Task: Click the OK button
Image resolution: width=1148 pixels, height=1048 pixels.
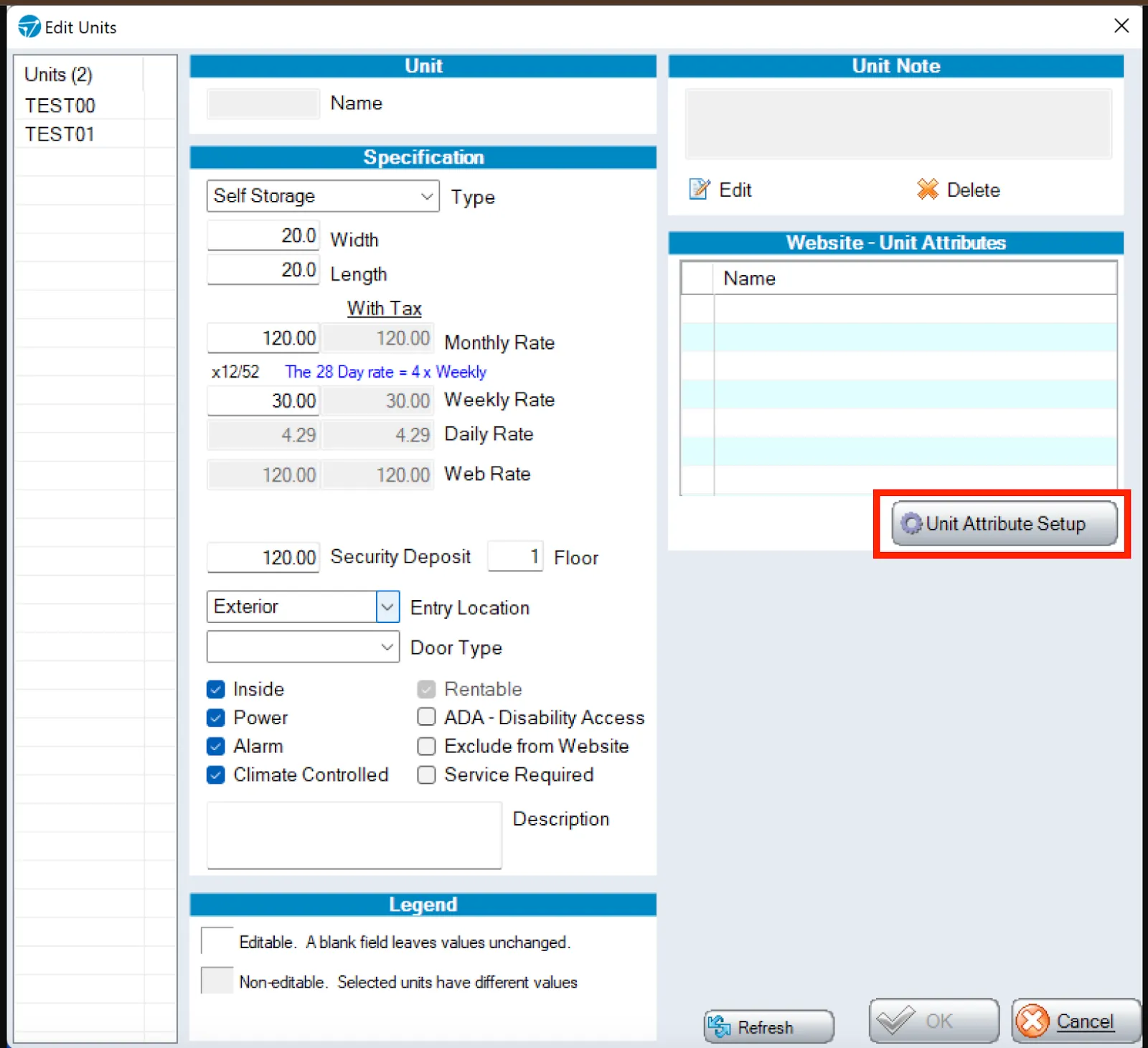Action: (x=933, y=1021)
